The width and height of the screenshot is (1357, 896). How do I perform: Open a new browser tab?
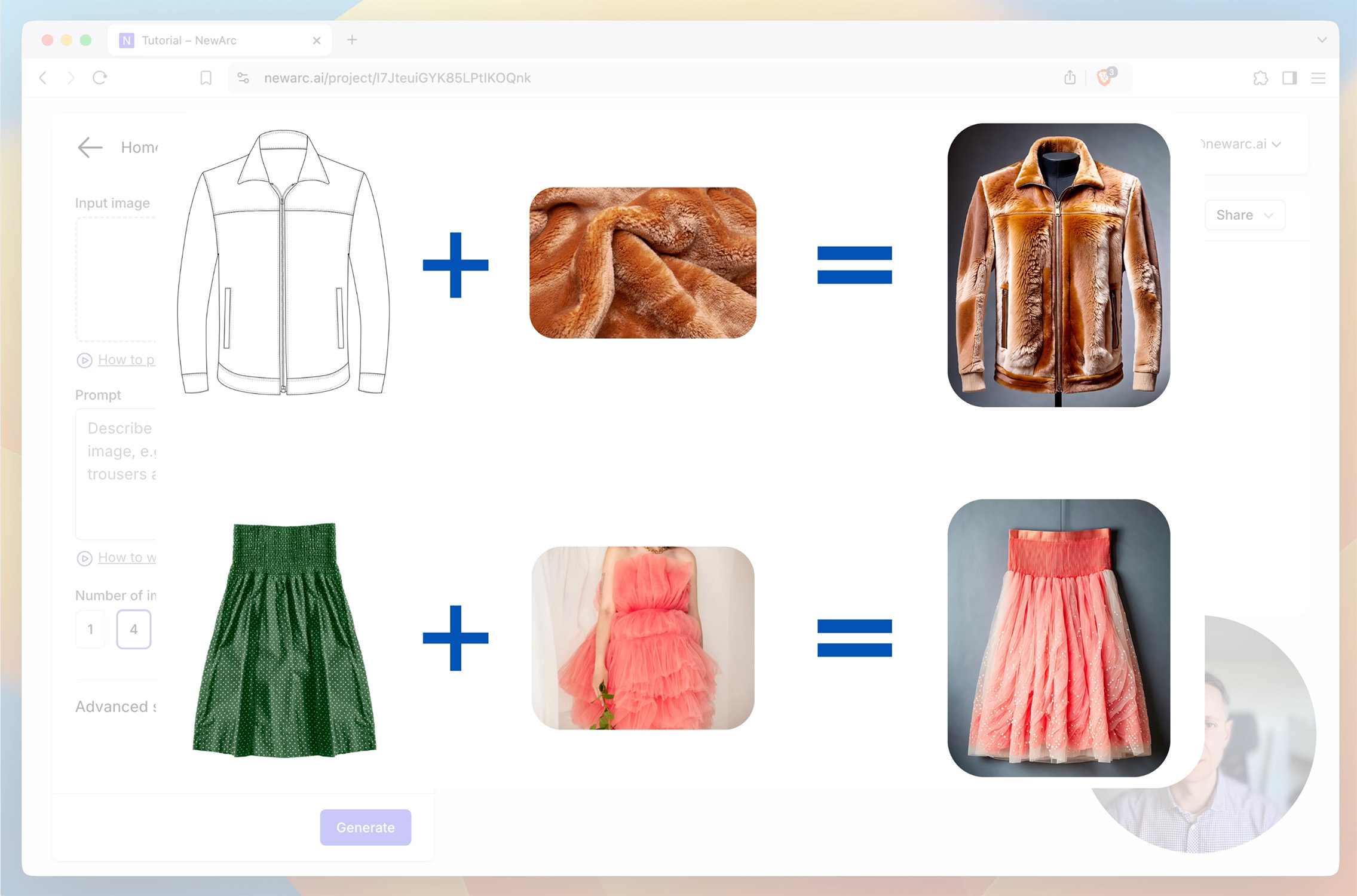(352, 40)
